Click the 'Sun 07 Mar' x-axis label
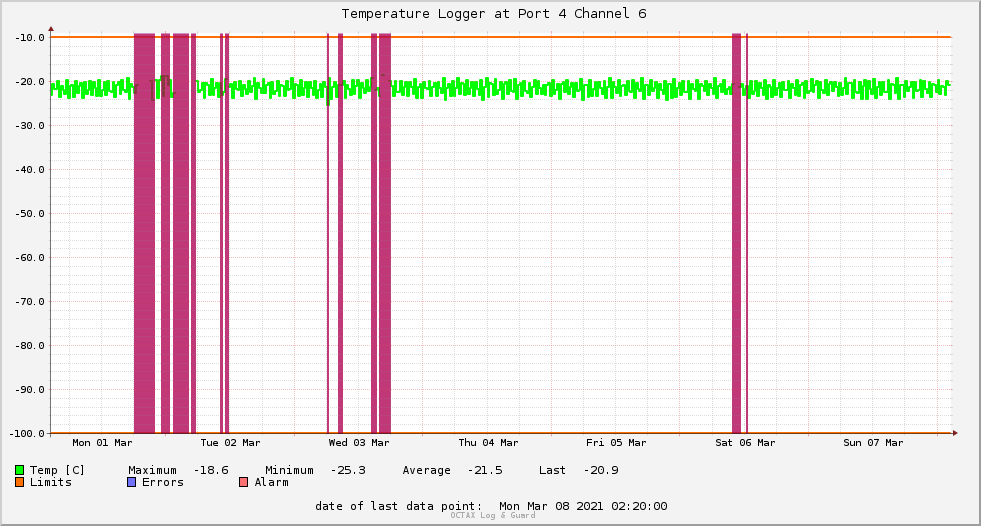Viewport: 981px width, 526px height. coord(873,443)
